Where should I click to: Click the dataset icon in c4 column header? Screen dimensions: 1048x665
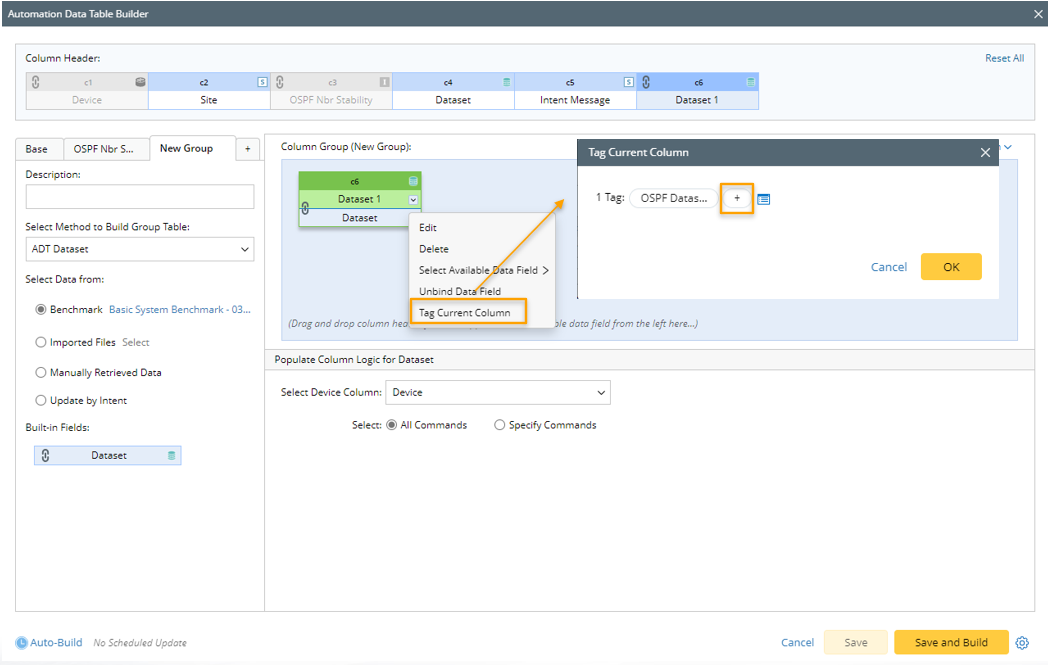[506, 82]
